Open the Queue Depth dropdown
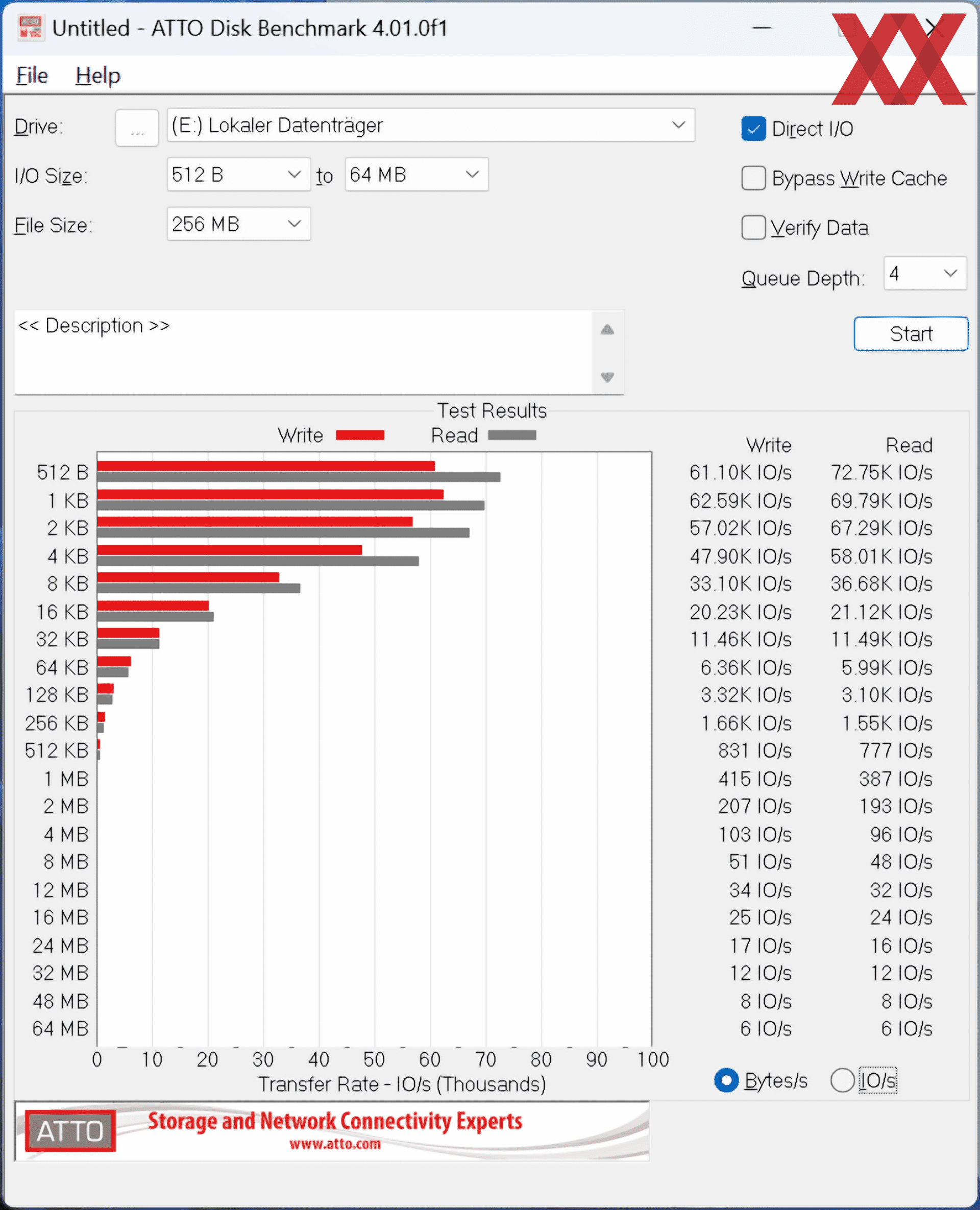980x1210 pixels. coord(925,273)
